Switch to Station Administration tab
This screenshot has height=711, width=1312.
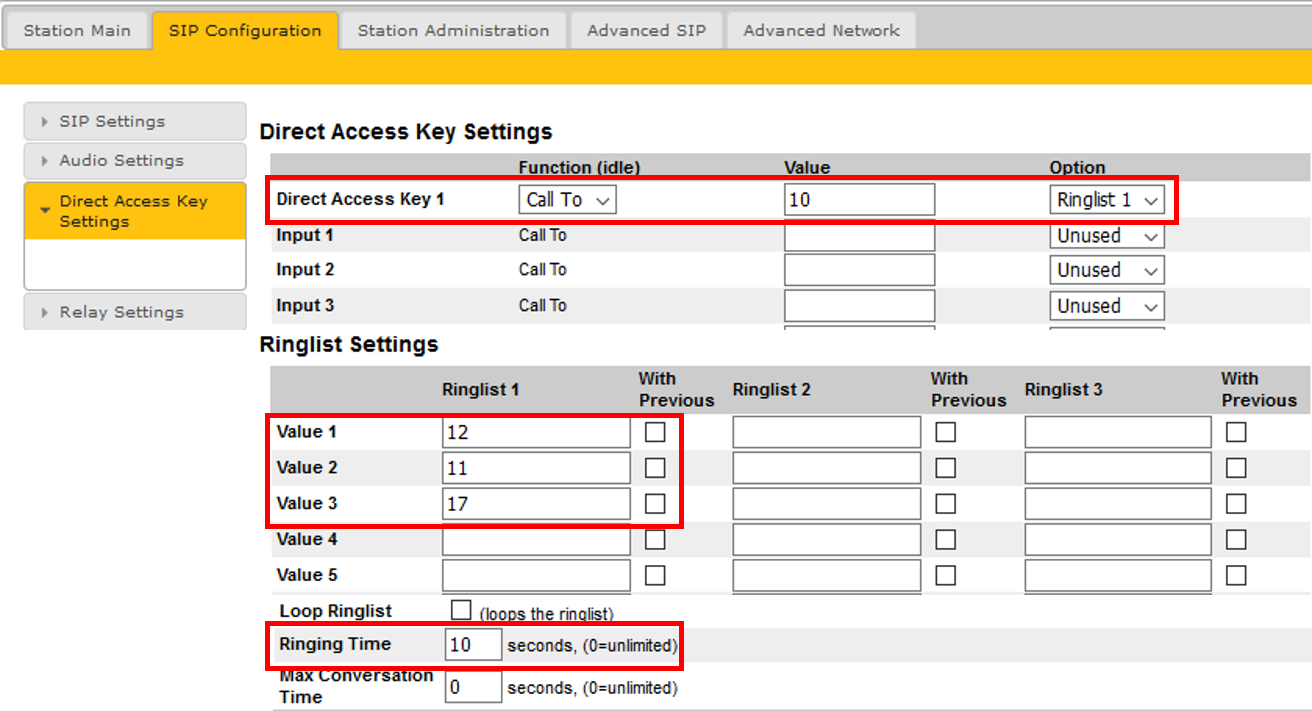tap(453, 30)
